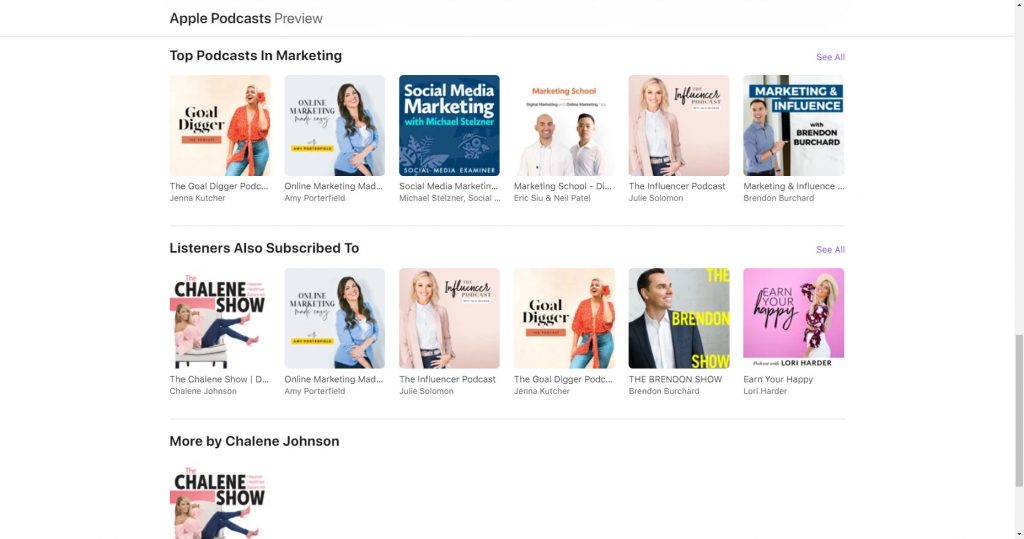Viewport: 1024px width, 539px height.
Task: Open The Chalene Show artwork under More by Chalene Johnson
Action: [x=219, y=500]
